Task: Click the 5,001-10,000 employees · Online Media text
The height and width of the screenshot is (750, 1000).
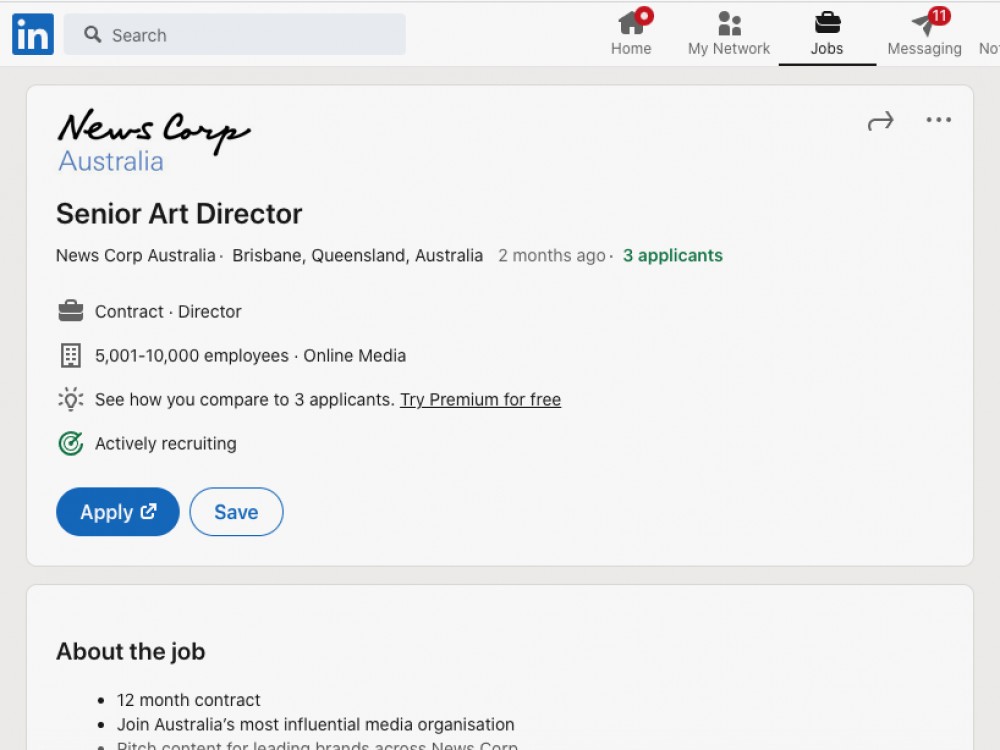Action: pos(251,356)
